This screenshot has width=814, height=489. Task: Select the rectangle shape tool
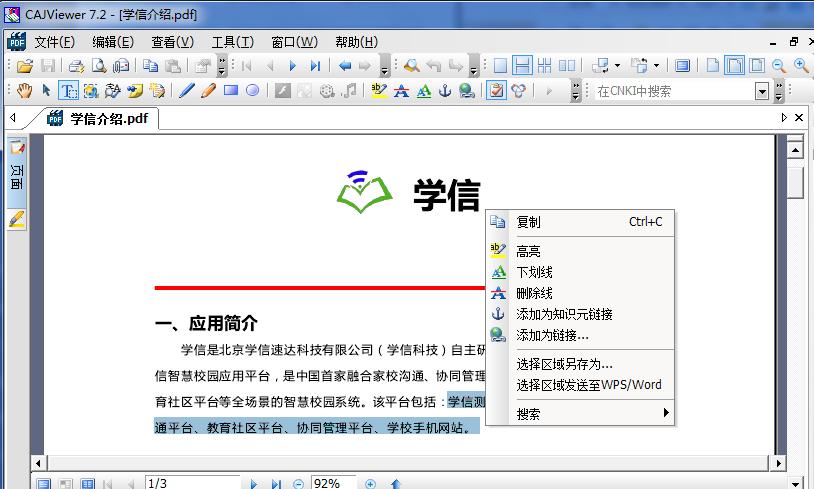pos(230,91)
